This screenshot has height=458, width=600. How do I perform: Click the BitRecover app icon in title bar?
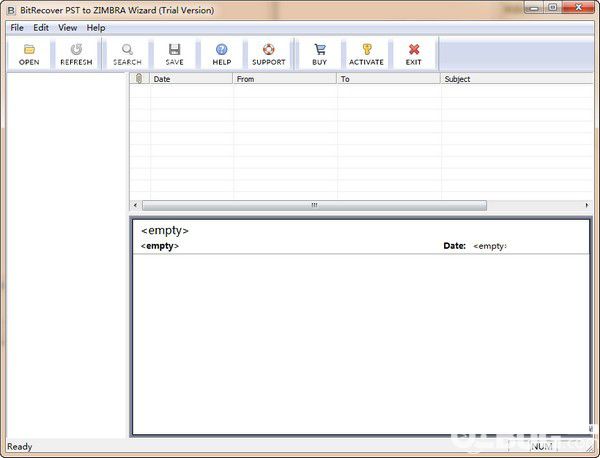[x=11, y=10]
